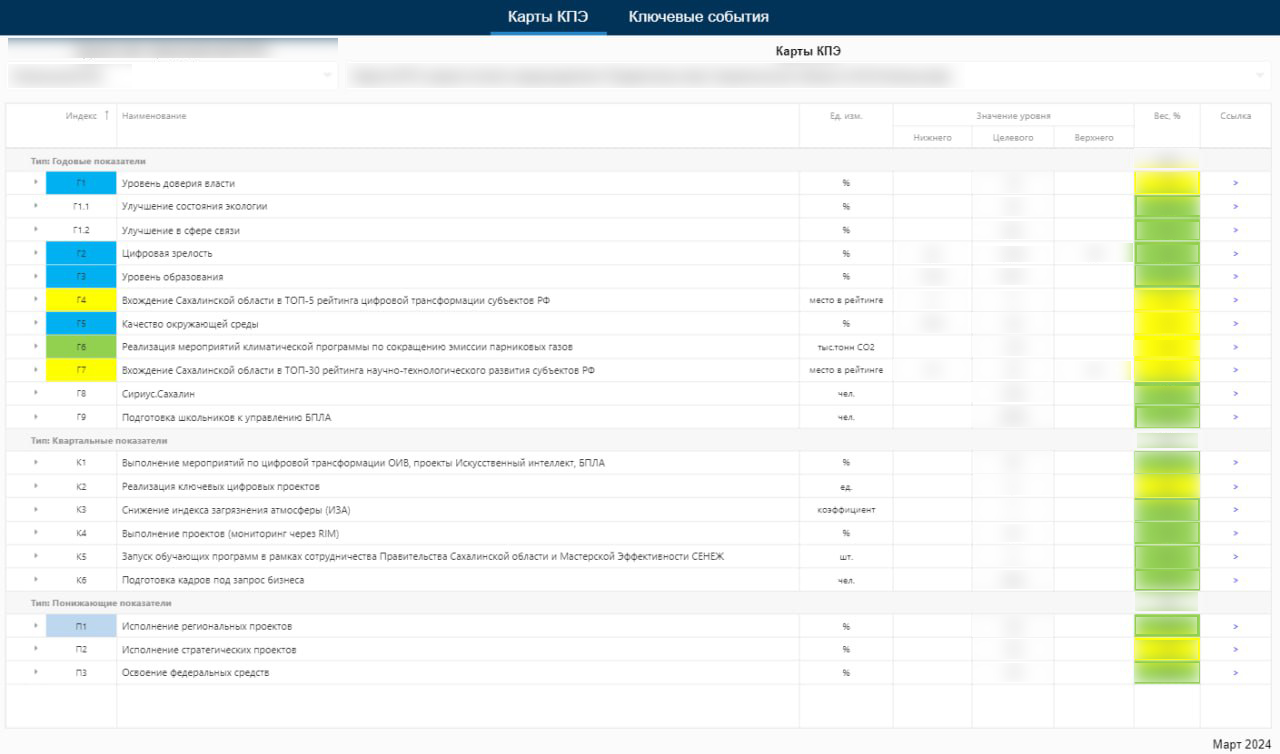
Task: Open the blurred dropdown at top left
Action: pos(172,75)
